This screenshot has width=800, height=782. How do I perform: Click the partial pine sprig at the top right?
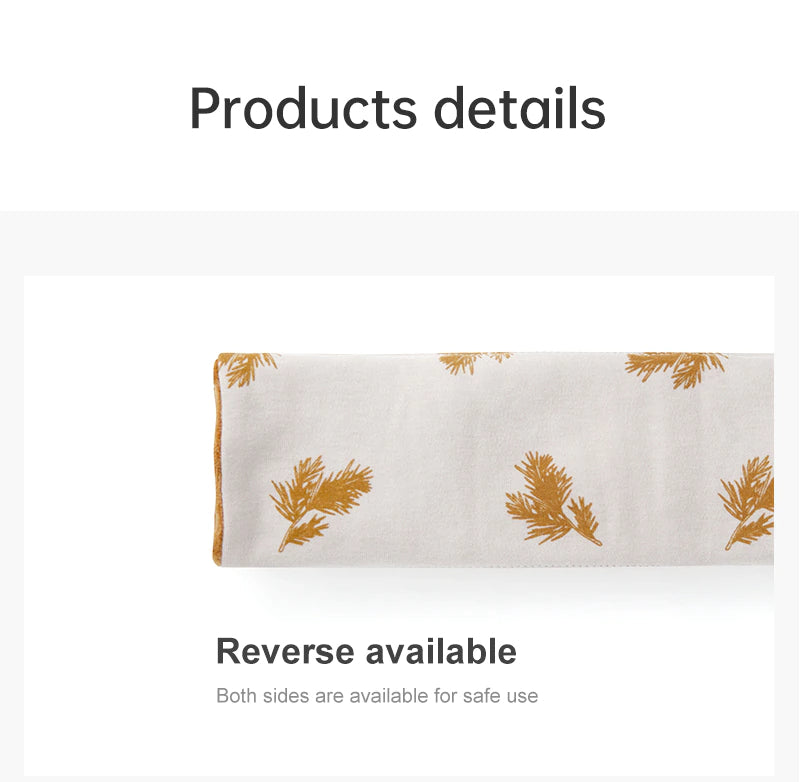[x=677, y=370]
